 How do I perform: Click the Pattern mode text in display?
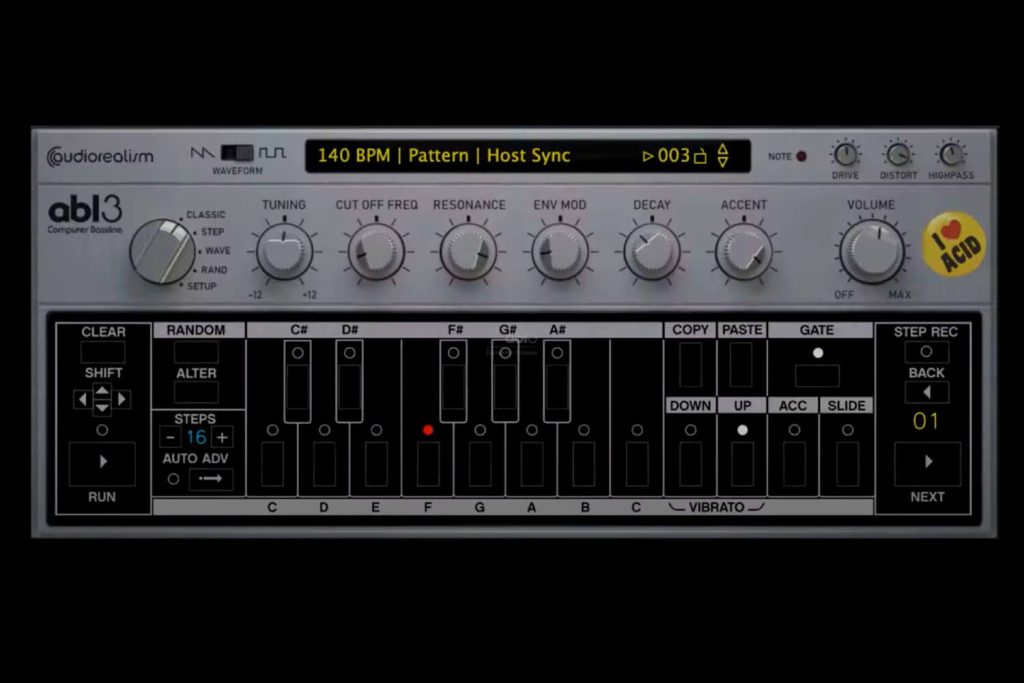(438, 156)
